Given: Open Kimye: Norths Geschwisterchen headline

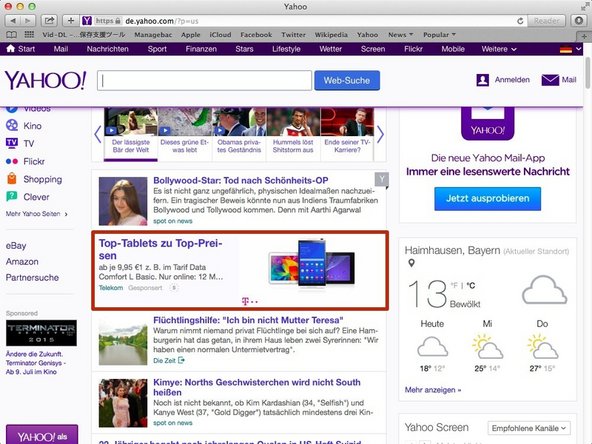Looking at the screenshot, I should pos(257,387).
